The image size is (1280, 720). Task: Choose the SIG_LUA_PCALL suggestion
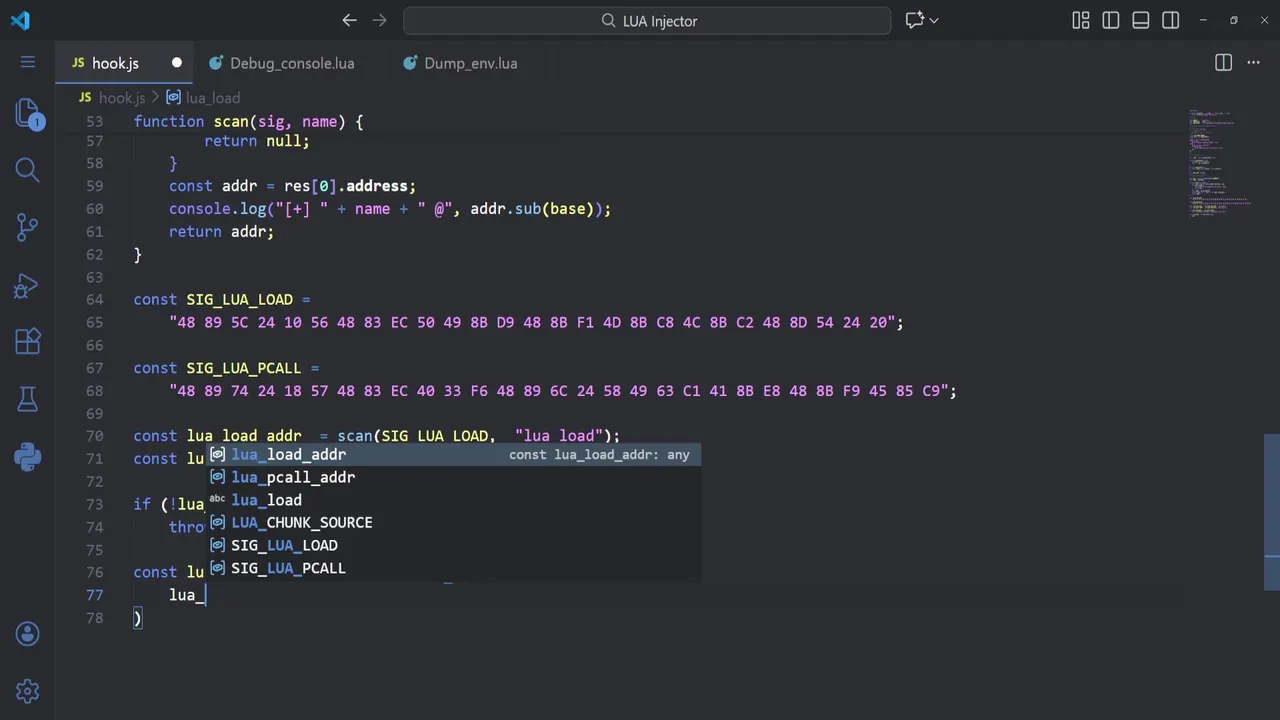(x=288, y=568)
